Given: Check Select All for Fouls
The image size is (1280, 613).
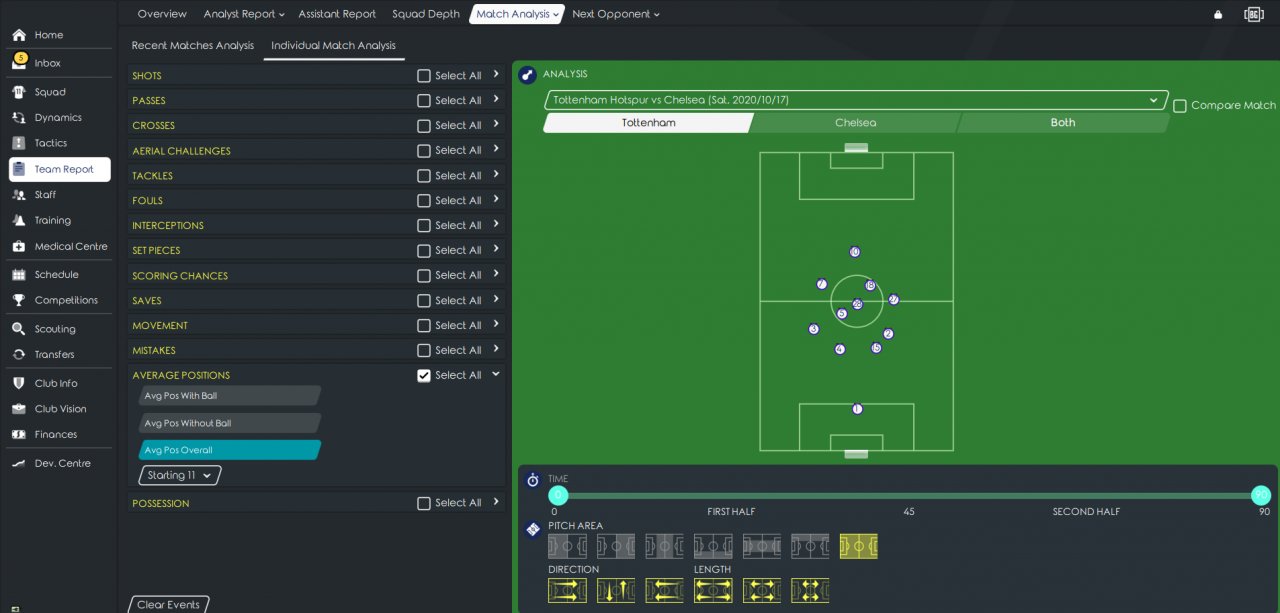Looking at the screenshot, I should (424, 201).
